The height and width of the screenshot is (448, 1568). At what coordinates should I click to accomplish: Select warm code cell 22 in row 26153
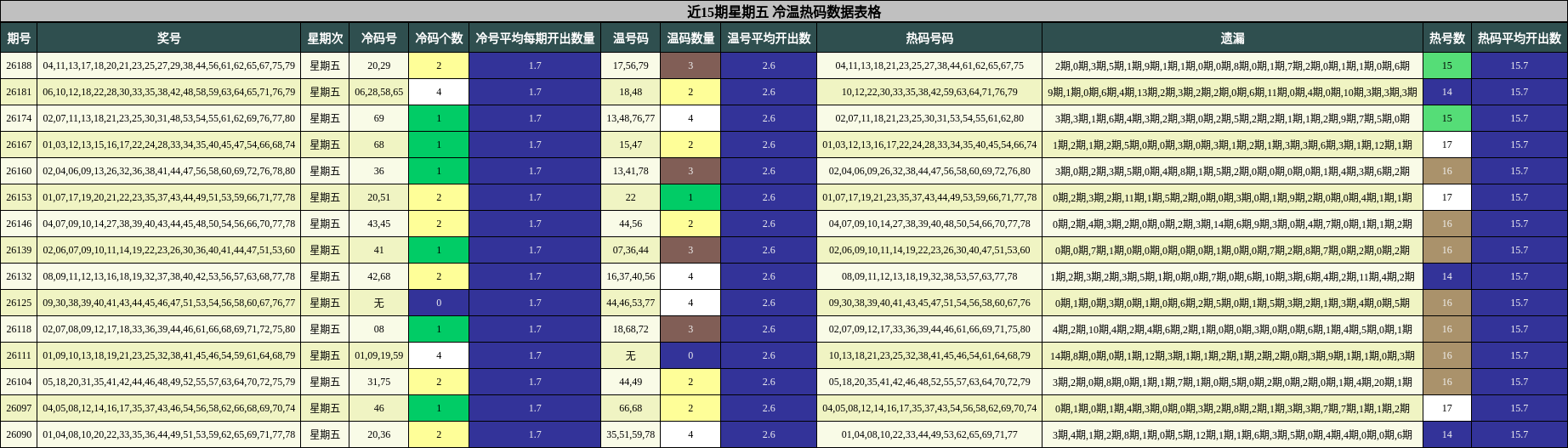(631, 197)
